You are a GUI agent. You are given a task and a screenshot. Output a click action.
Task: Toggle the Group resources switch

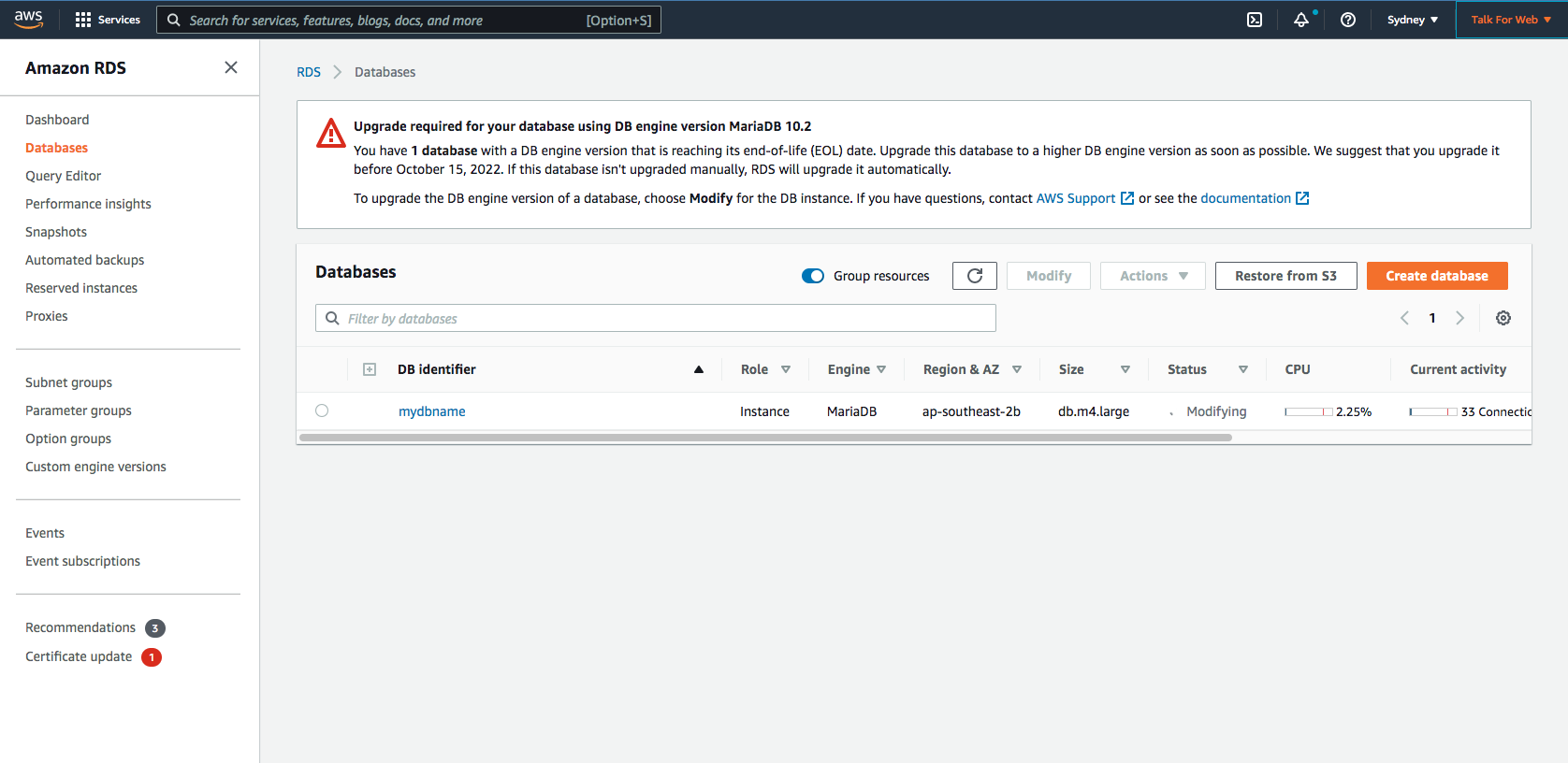coord(813,276)
